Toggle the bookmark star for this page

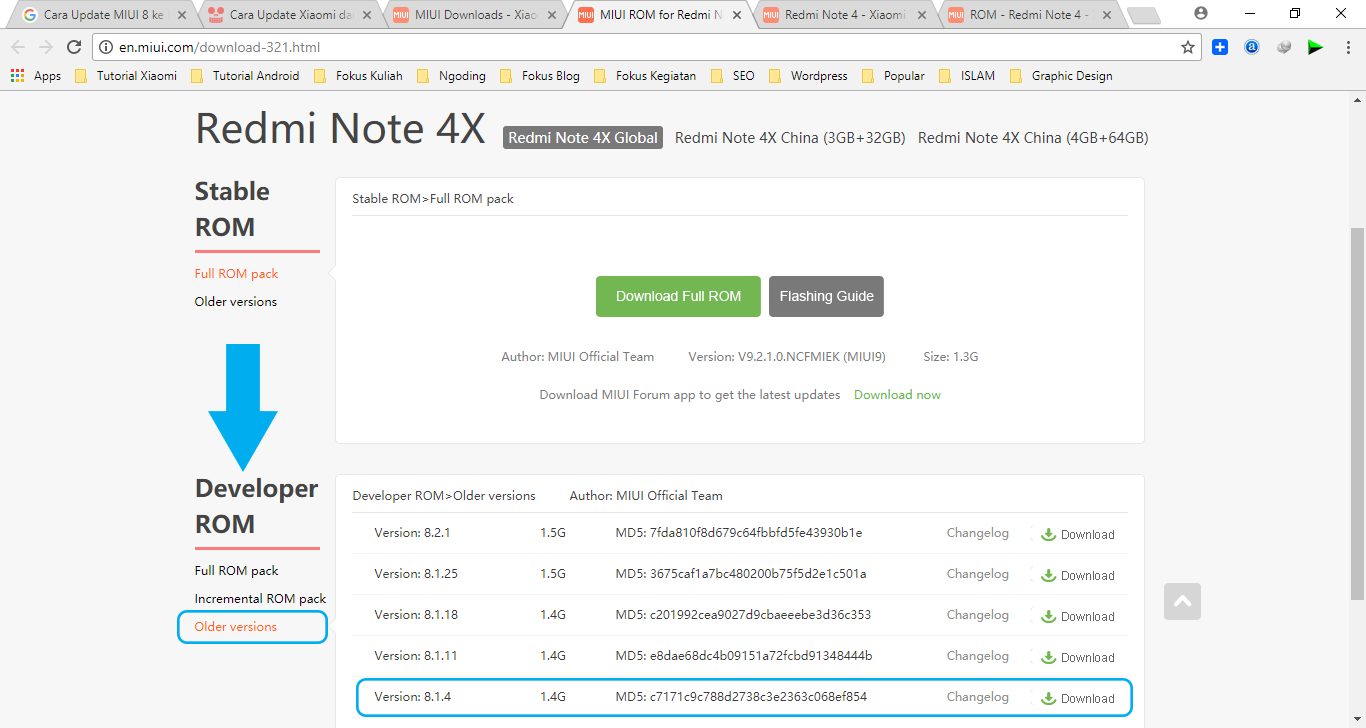tap(1187, 46)
